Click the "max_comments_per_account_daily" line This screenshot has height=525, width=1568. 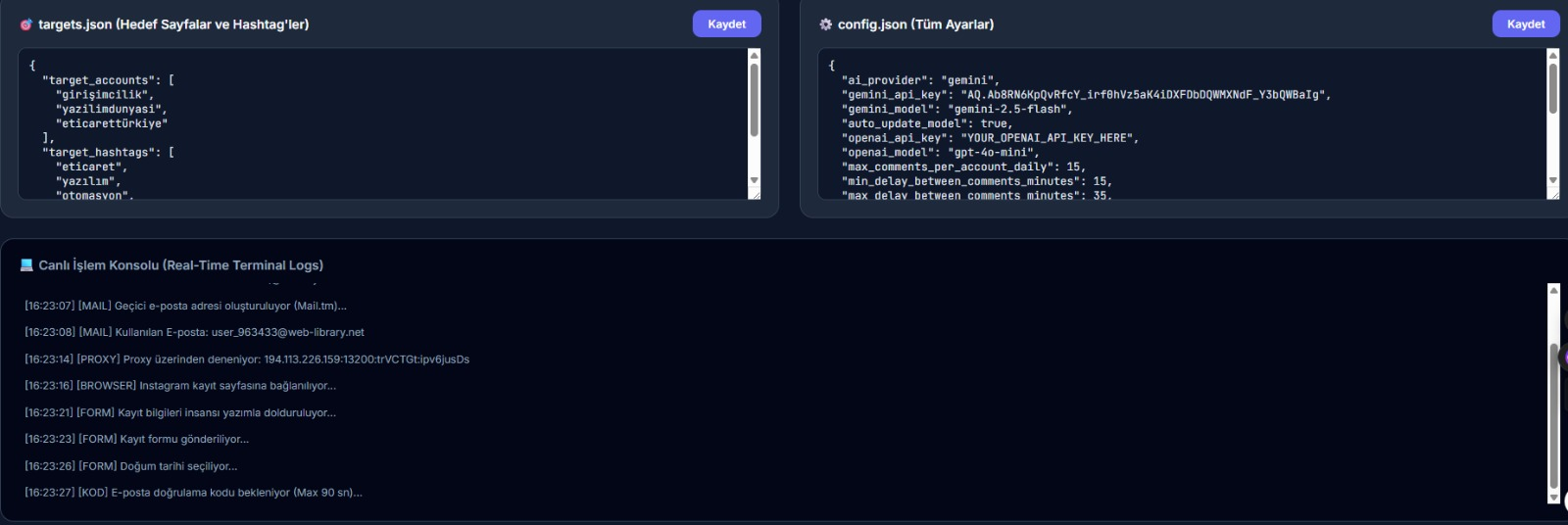(x=963, y=167)
